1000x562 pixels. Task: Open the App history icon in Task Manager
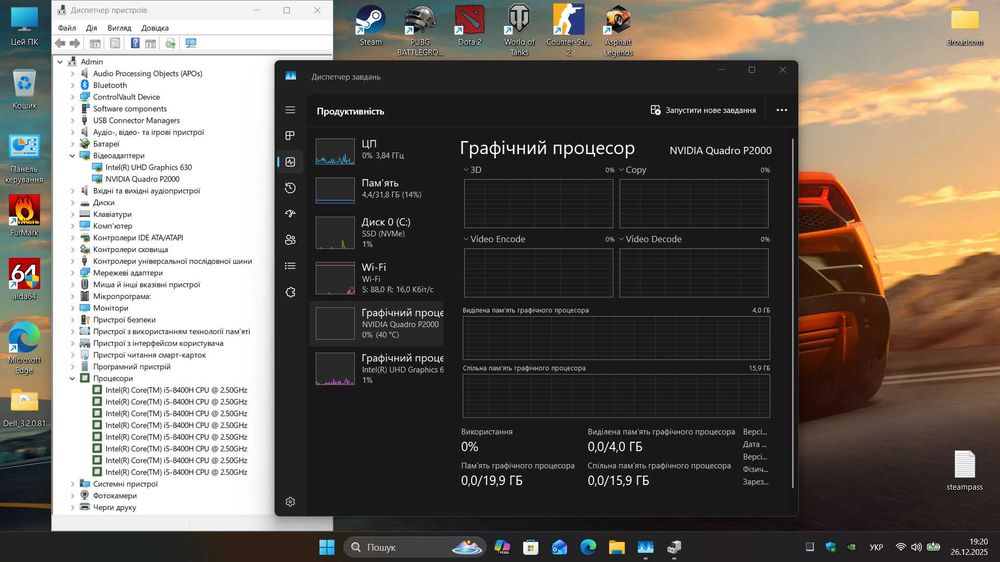290,188
